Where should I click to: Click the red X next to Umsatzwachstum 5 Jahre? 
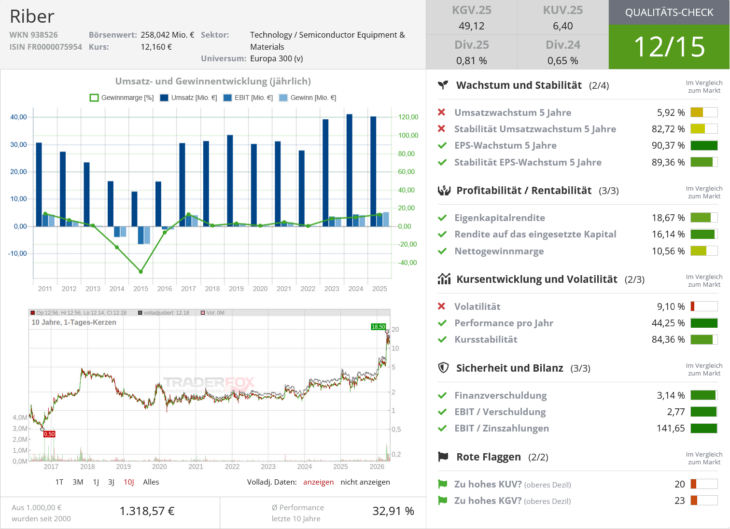pos(442,112)
